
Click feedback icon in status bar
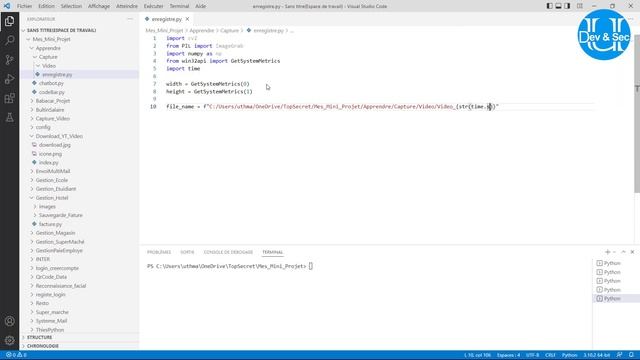click(x=619, y=355)
